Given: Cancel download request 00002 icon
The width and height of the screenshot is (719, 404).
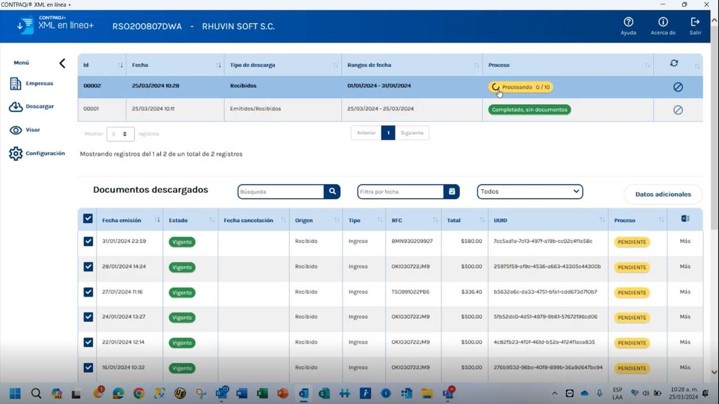Looking at the screenshot, I should (678, 87).
